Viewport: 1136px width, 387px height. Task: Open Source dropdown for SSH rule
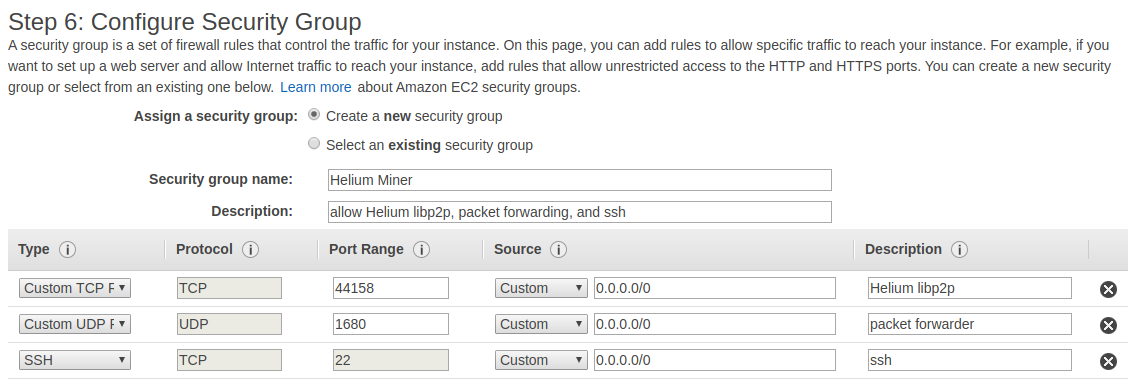541,359
